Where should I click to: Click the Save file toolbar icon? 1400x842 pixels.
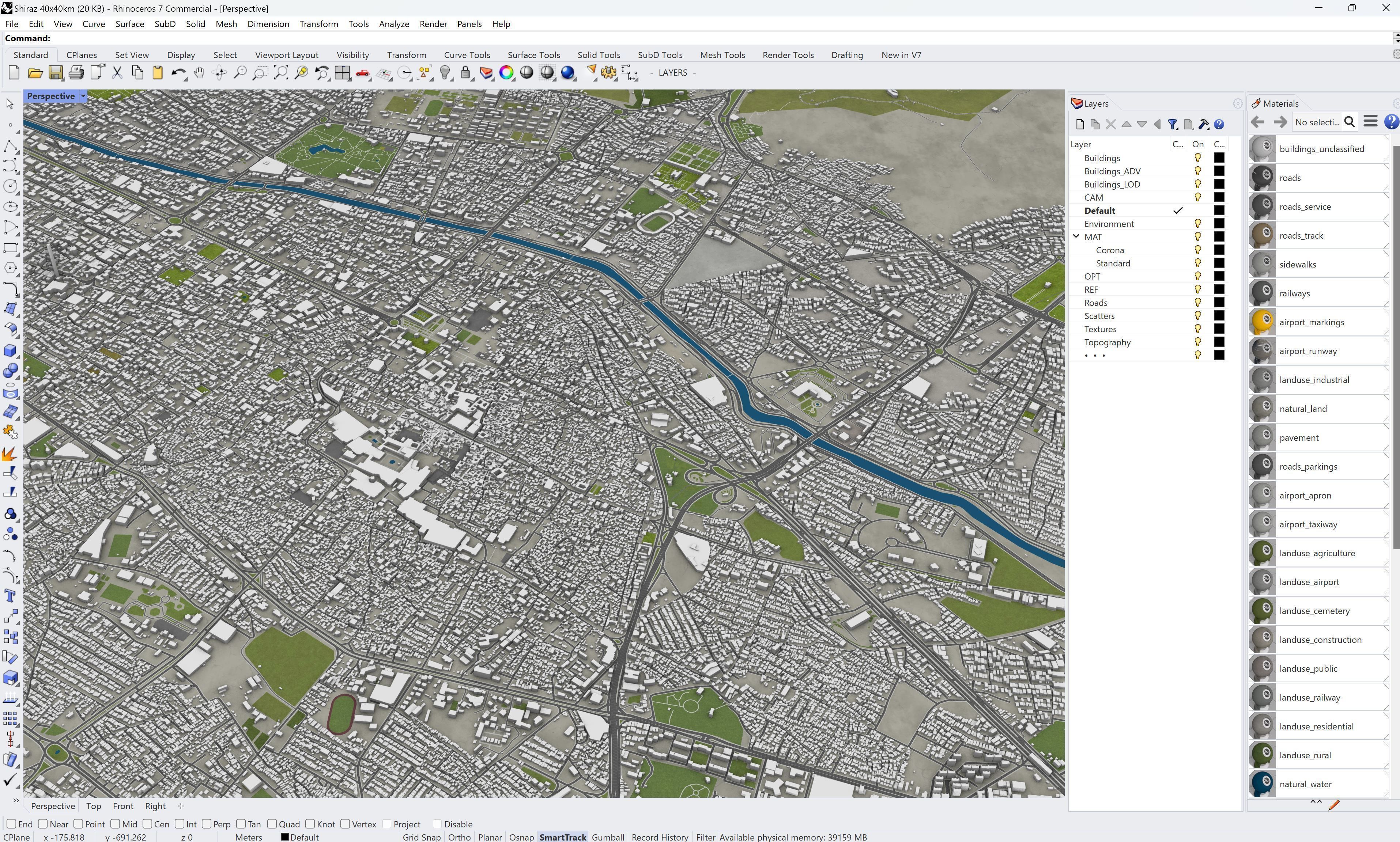pyautogui.click(x=56, y=73)
